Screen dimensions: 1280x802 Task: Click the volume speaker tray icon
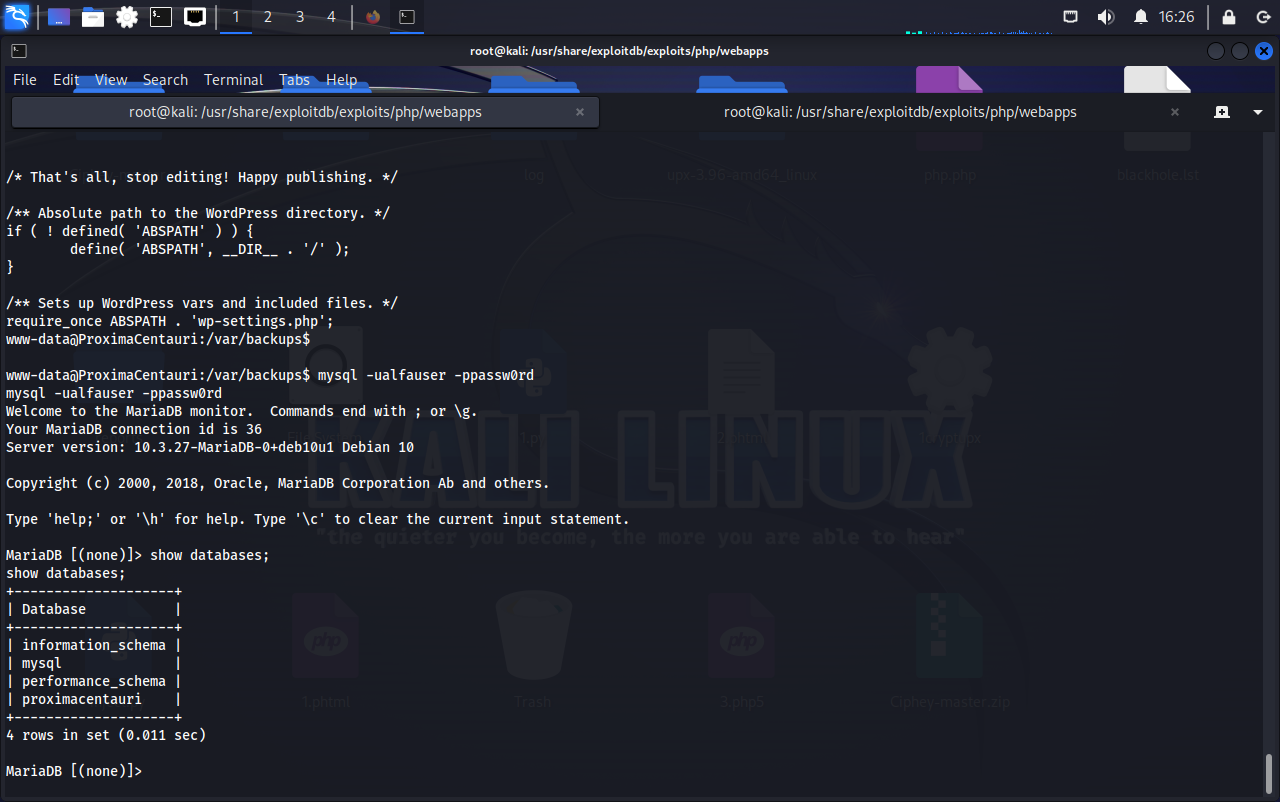pos(1105,17)
